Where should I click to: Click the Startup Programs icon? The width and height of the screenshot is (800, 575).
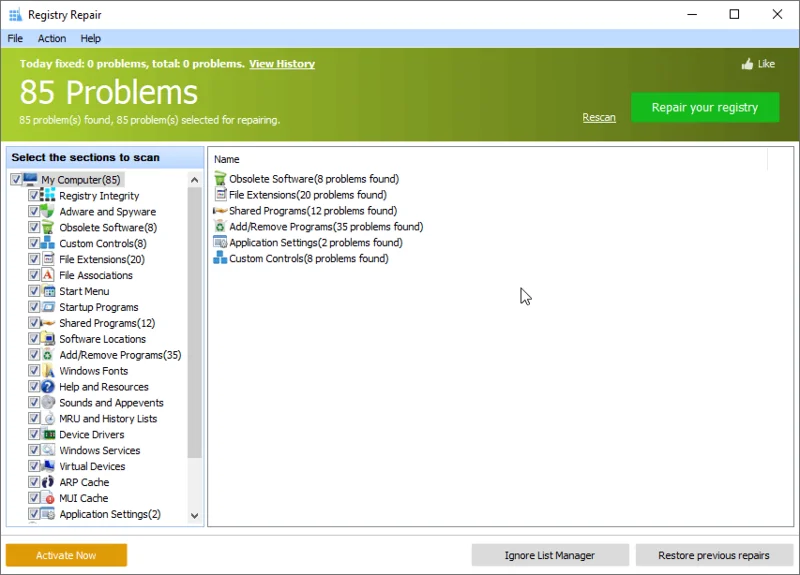click(48, 307)
